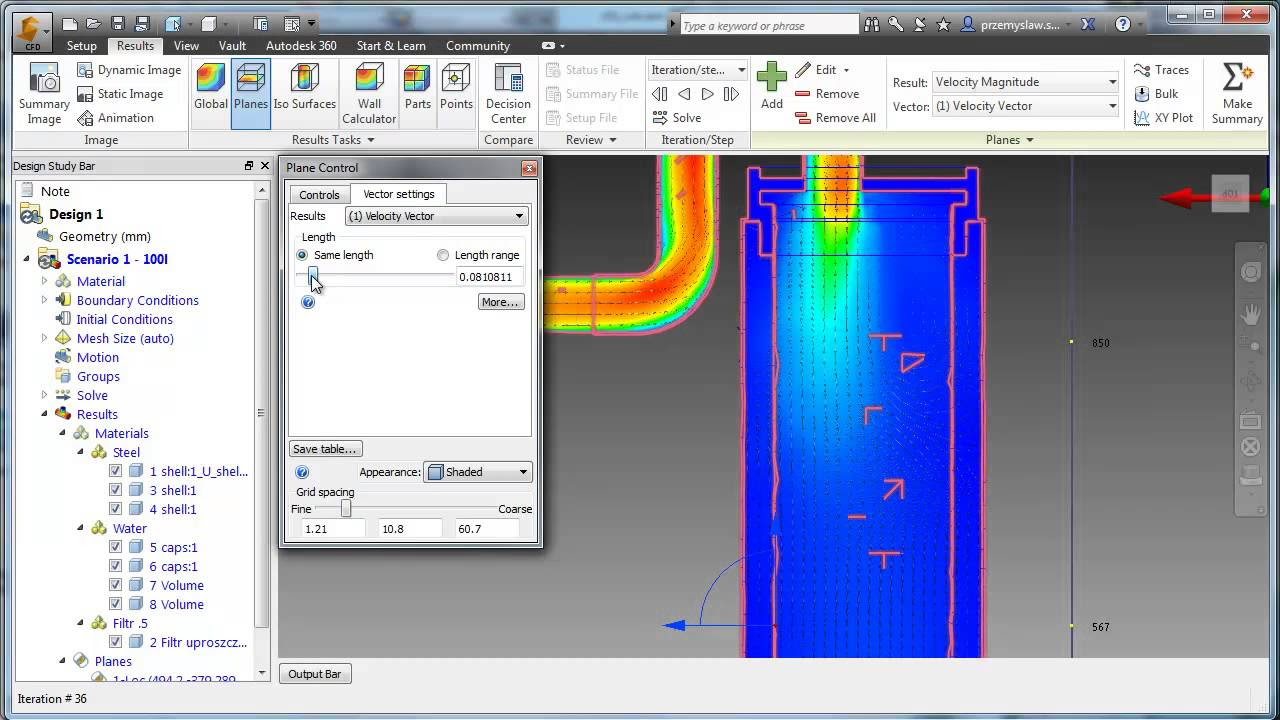Click the More button

point(500,302)
